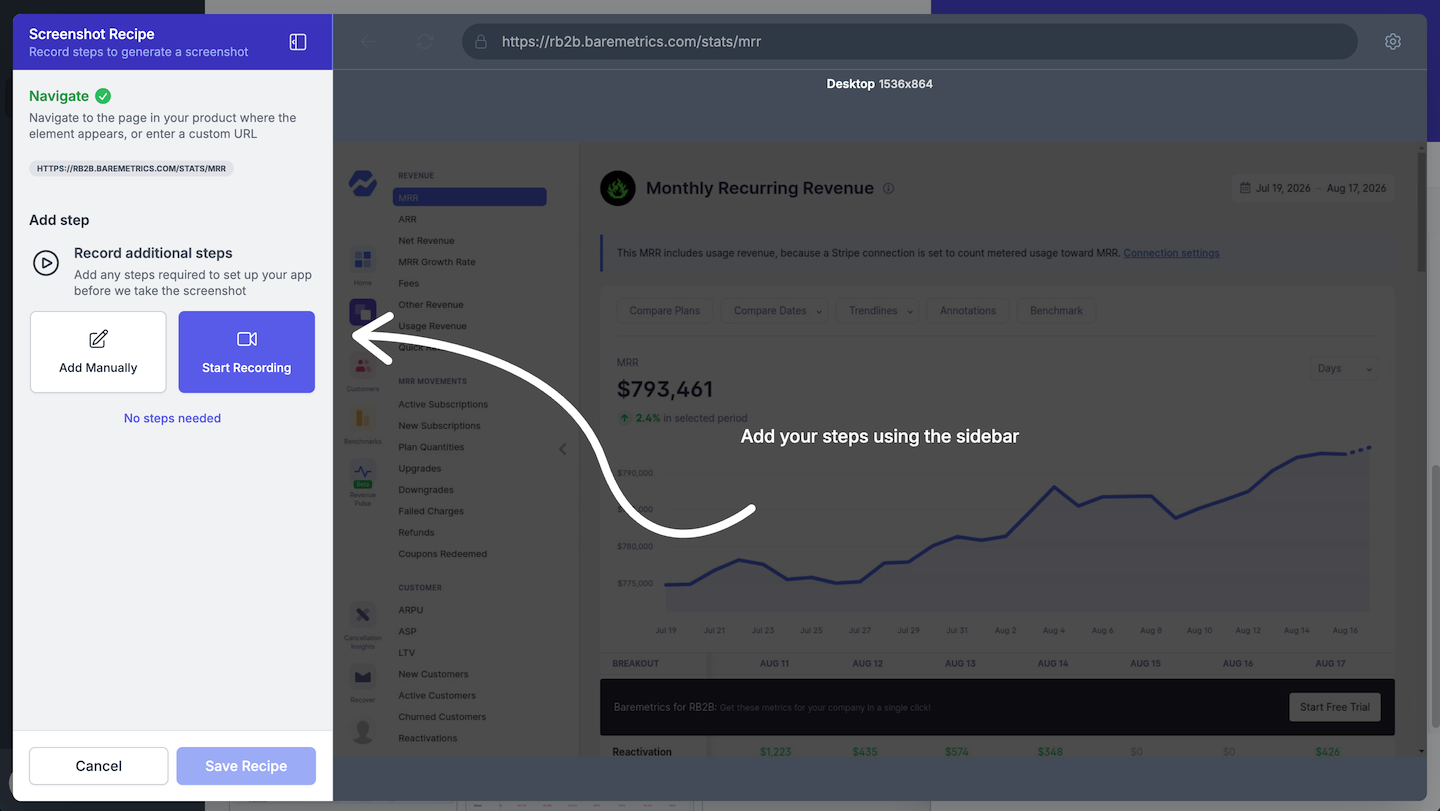Click the Start Recording button
This screenshot has height=811, width=1440.
click(x=247, y=352)
